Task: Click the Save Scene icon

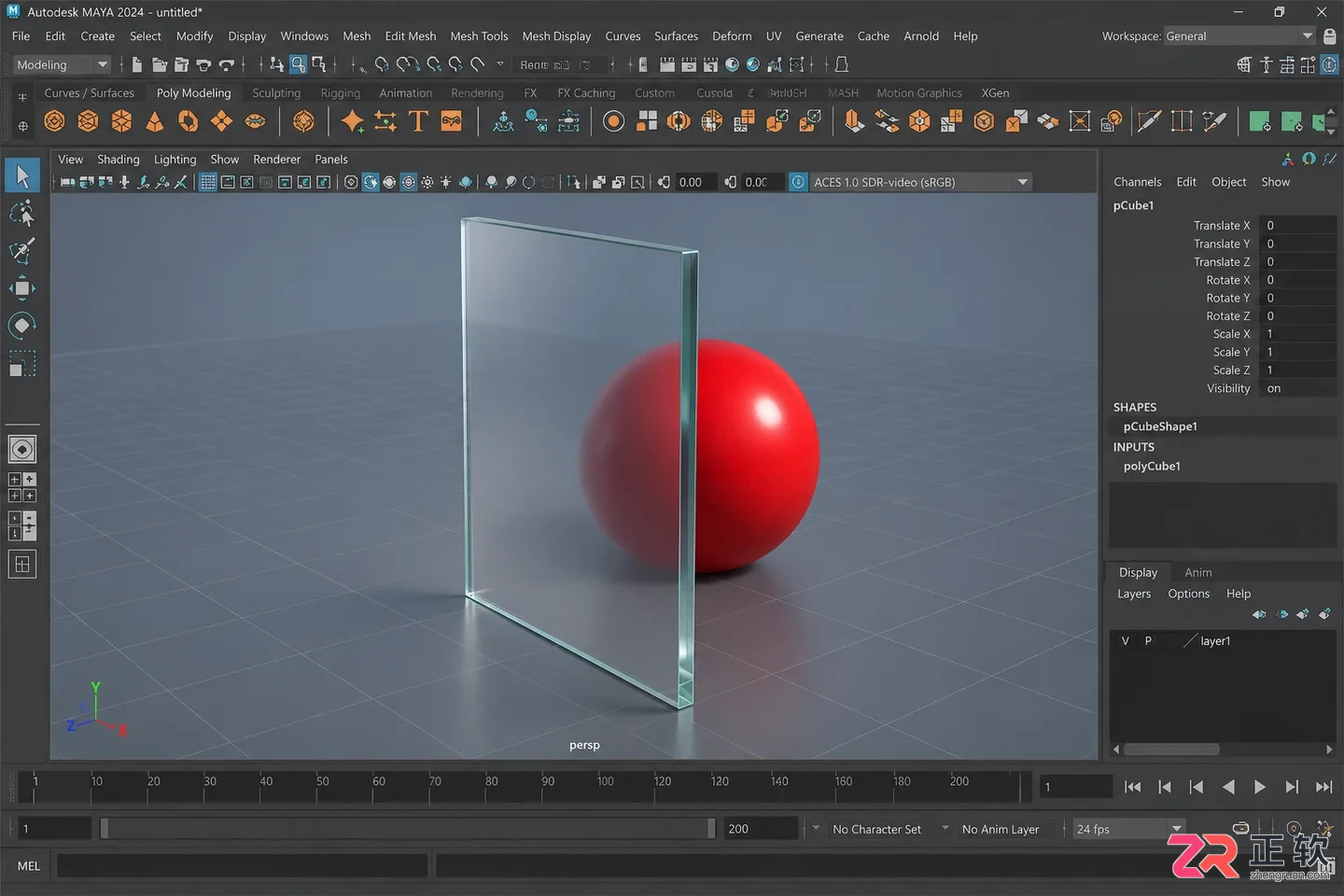Action: tap(181, 64)
